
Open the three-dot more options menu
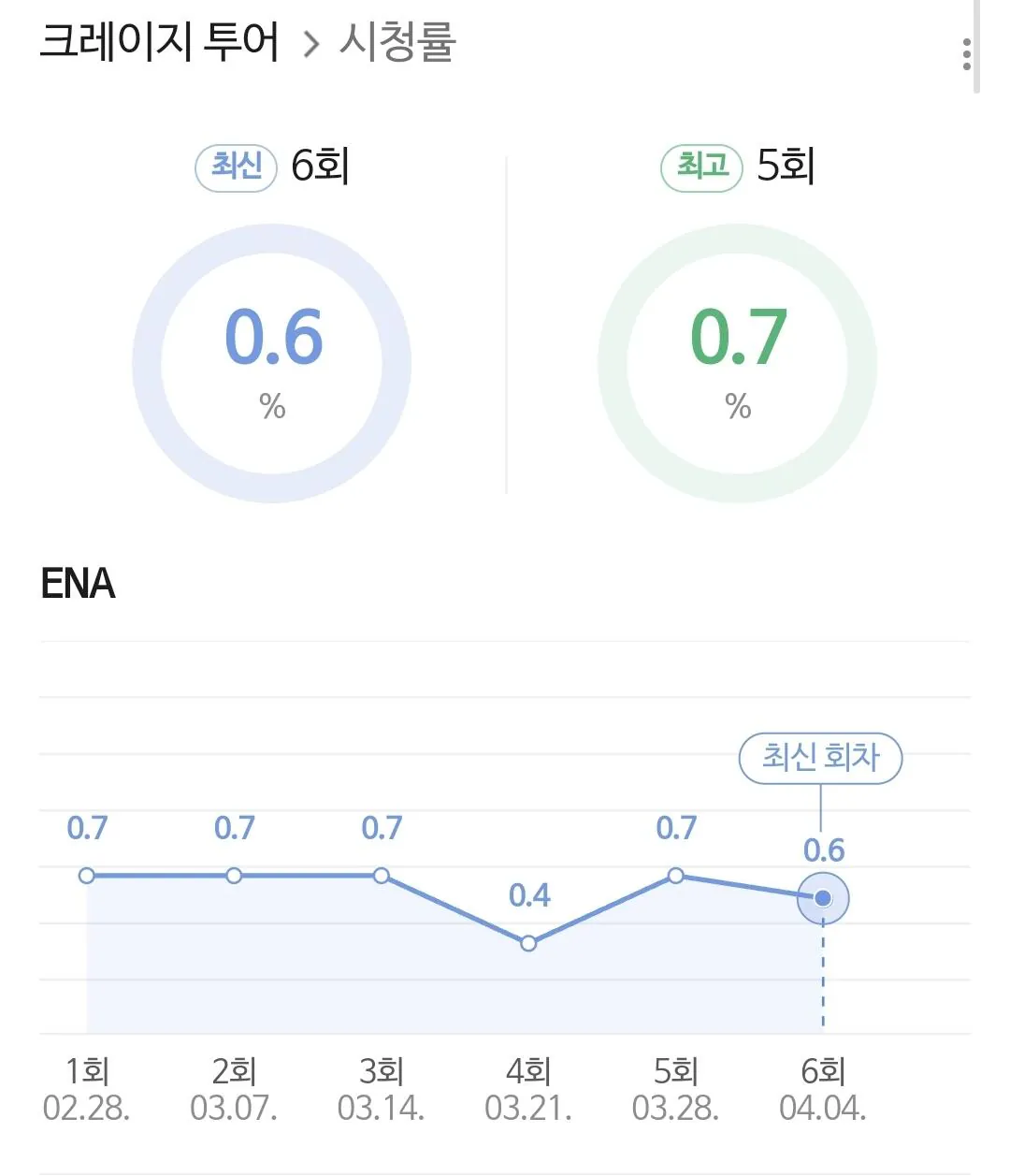(x=966, y=54)
